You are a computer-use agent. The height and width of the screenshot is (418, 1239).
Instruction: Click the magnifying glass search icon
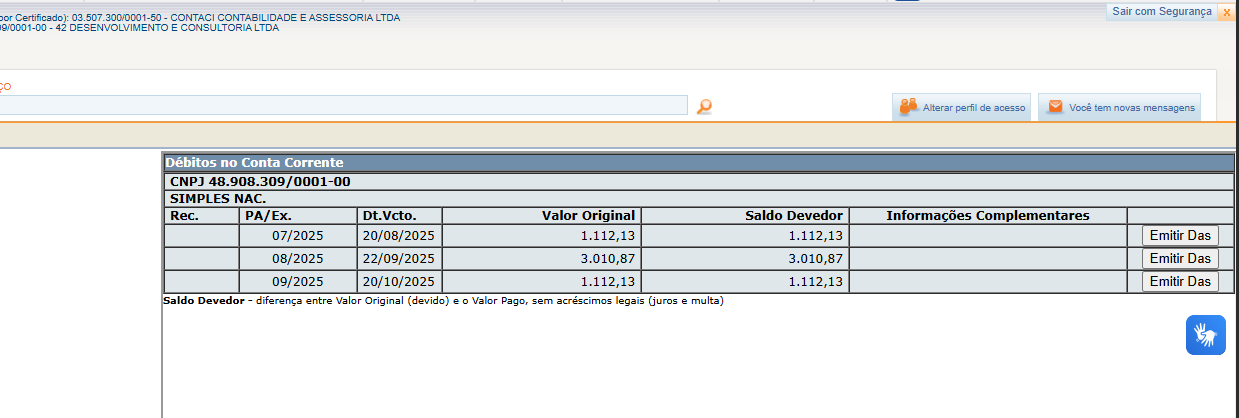click(x=704, y=107)
